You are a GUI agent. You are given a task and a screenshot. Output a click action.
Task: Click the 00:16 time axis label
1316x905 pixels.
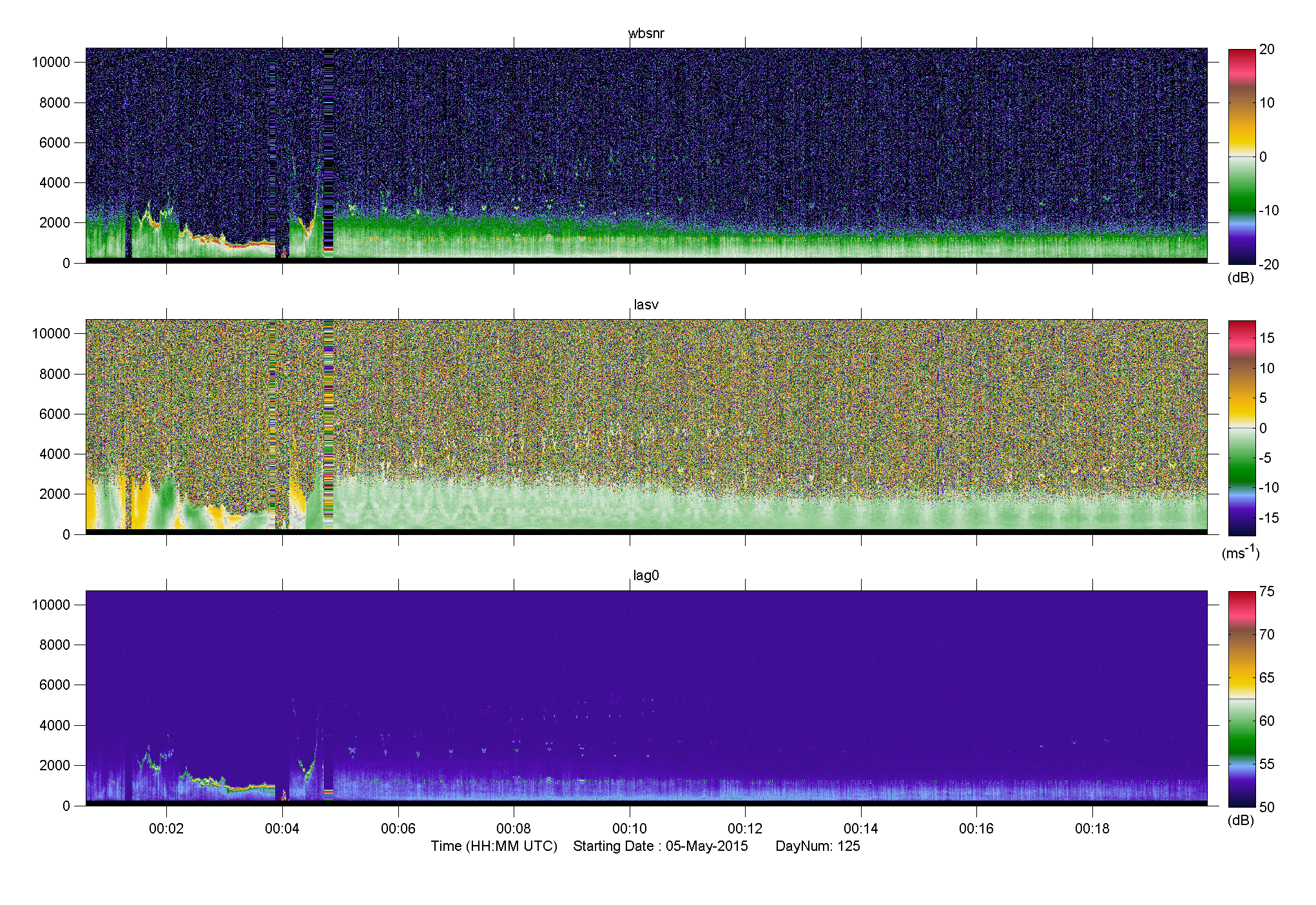pyautogui.click(x=976, y=828)
